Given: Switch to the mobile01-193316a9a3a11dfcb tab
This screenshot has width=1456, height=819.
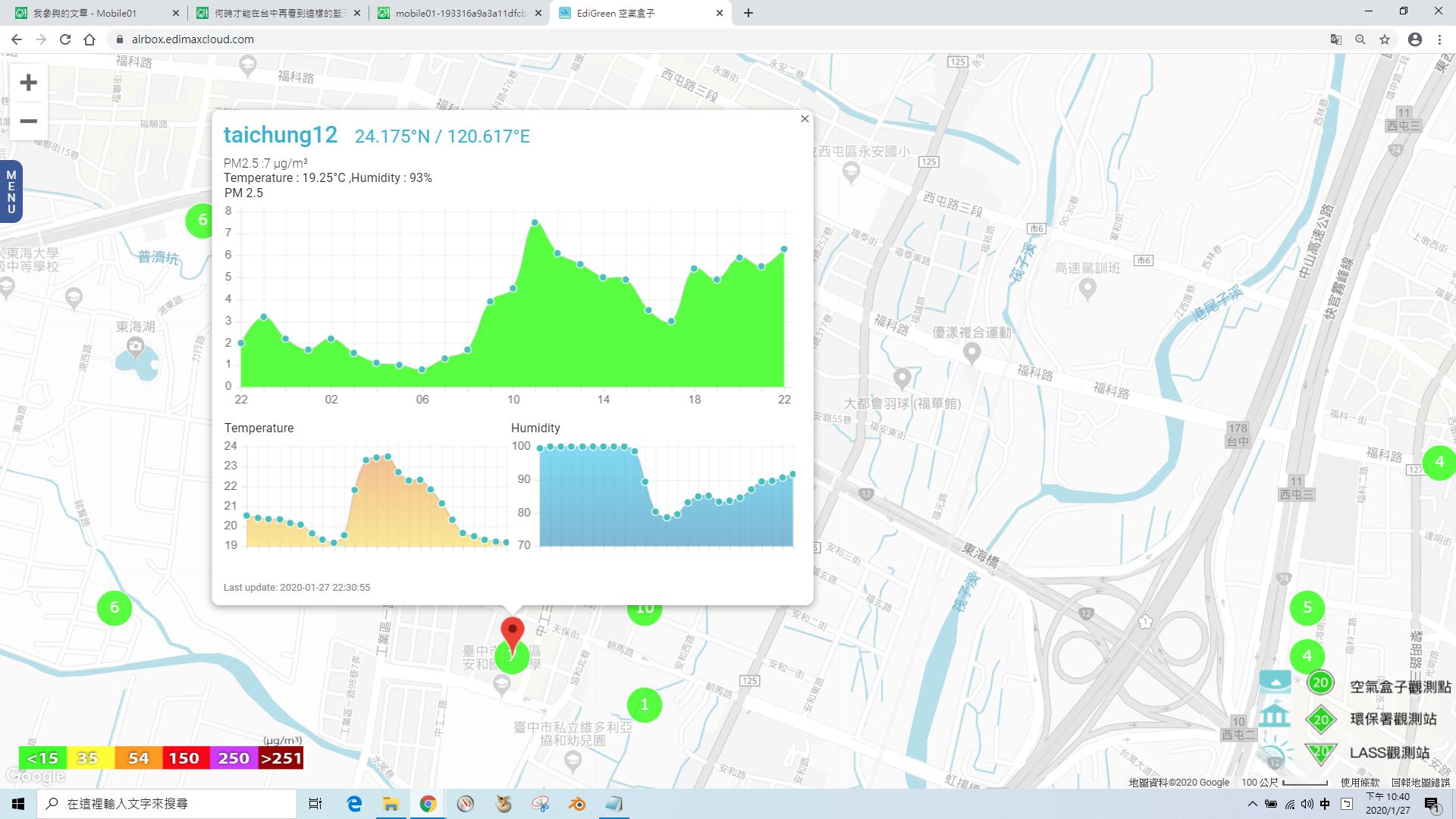Looking at the screenshot, I should click(459, 13).
